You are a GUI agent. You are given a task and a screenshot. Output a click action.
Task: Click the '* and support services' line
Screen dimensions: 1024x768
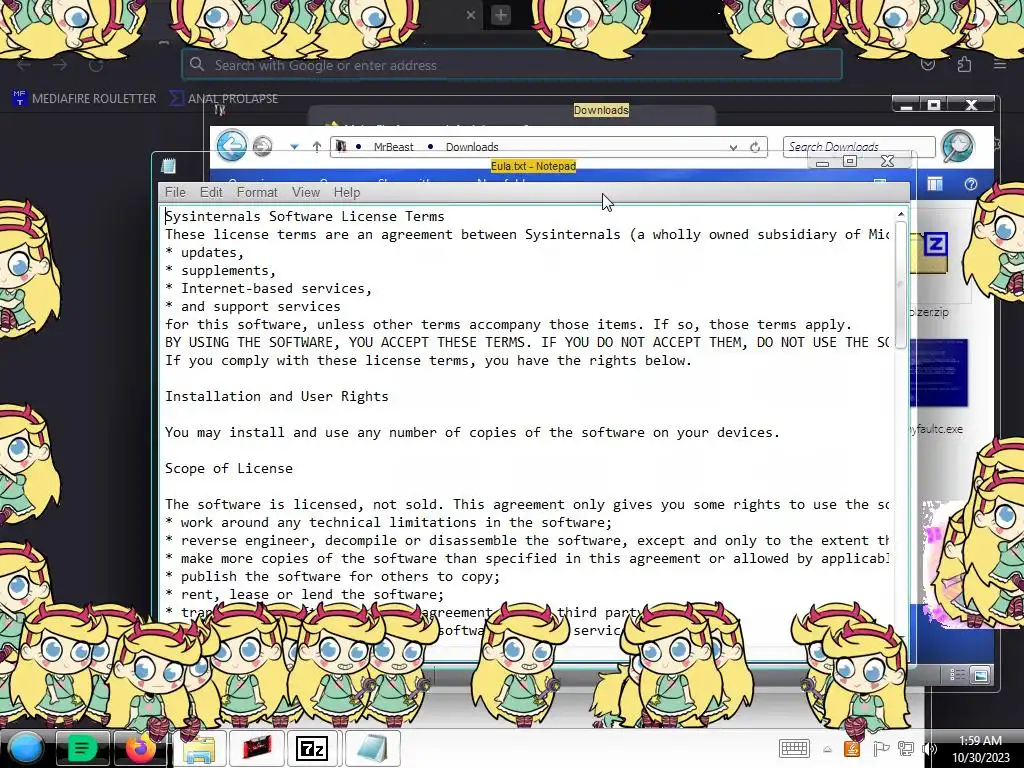(x=253, y=306)
